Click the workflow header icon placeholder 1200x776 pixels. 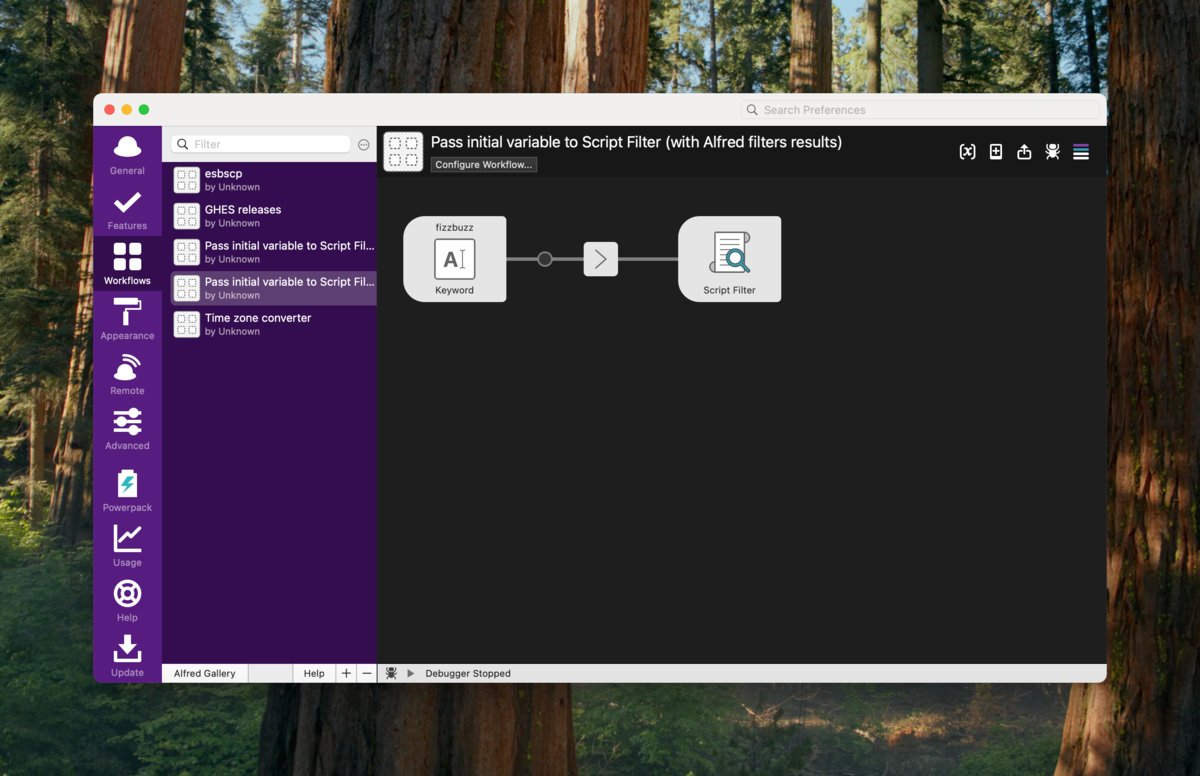click(x=403, y=152)
